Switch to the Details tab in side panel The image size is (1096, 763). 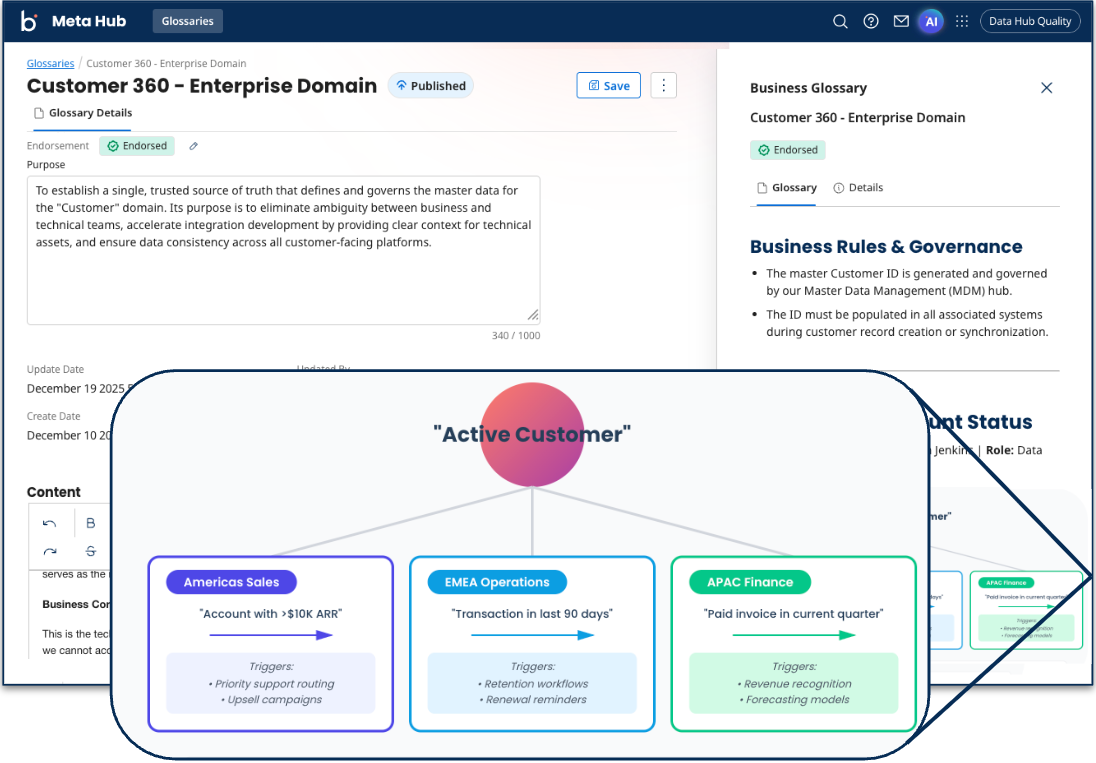pyautogui.click(x=858, y=188)
